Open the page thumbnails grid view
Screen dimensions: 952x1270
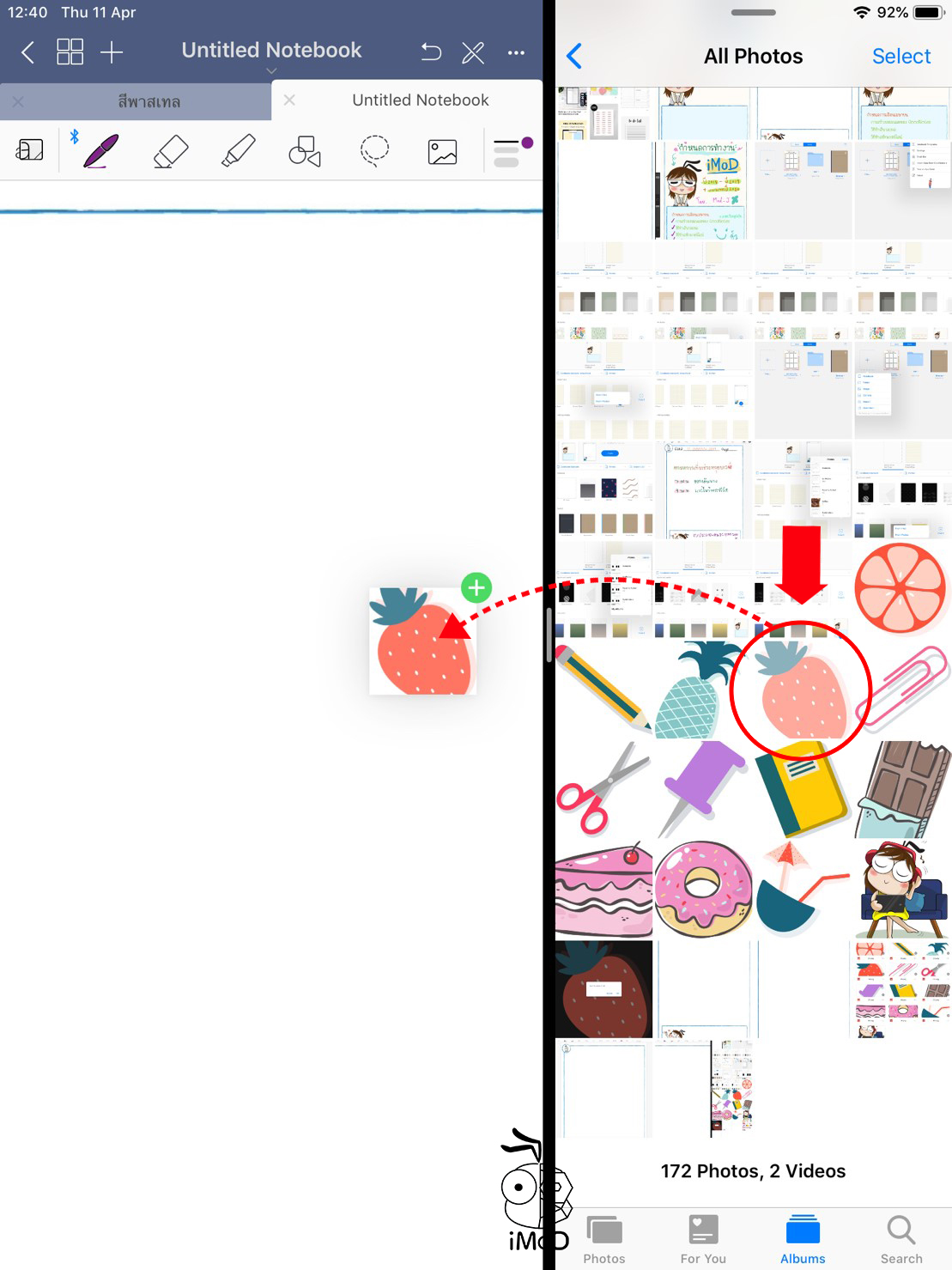coord(70,52)
